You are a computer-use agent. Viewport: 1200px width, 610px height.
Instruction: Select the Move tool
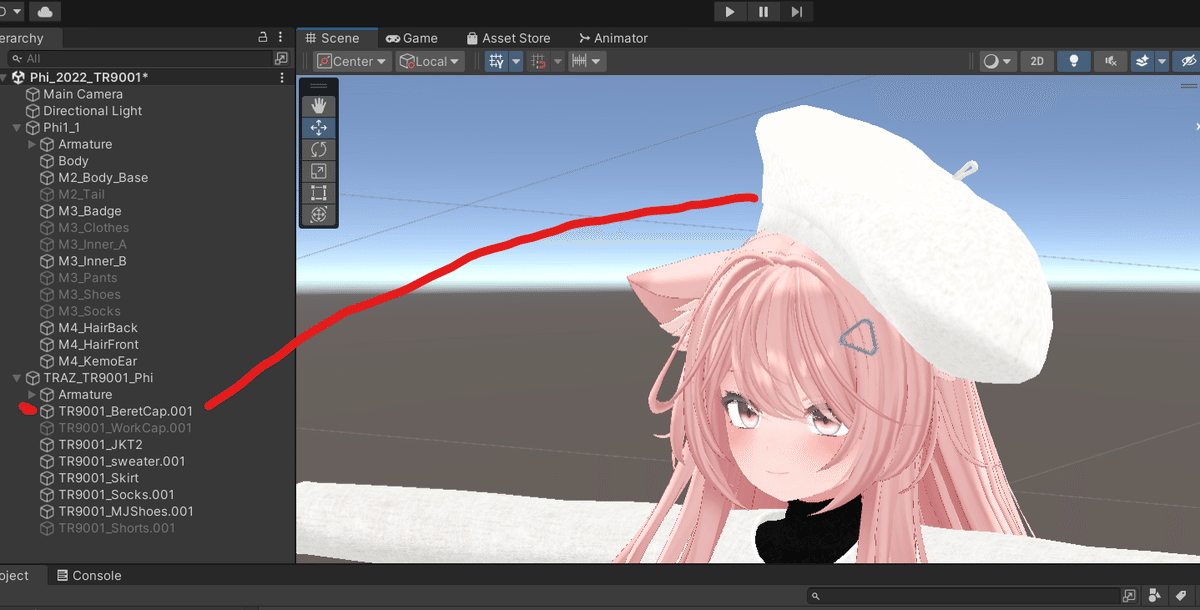(319, 127)
